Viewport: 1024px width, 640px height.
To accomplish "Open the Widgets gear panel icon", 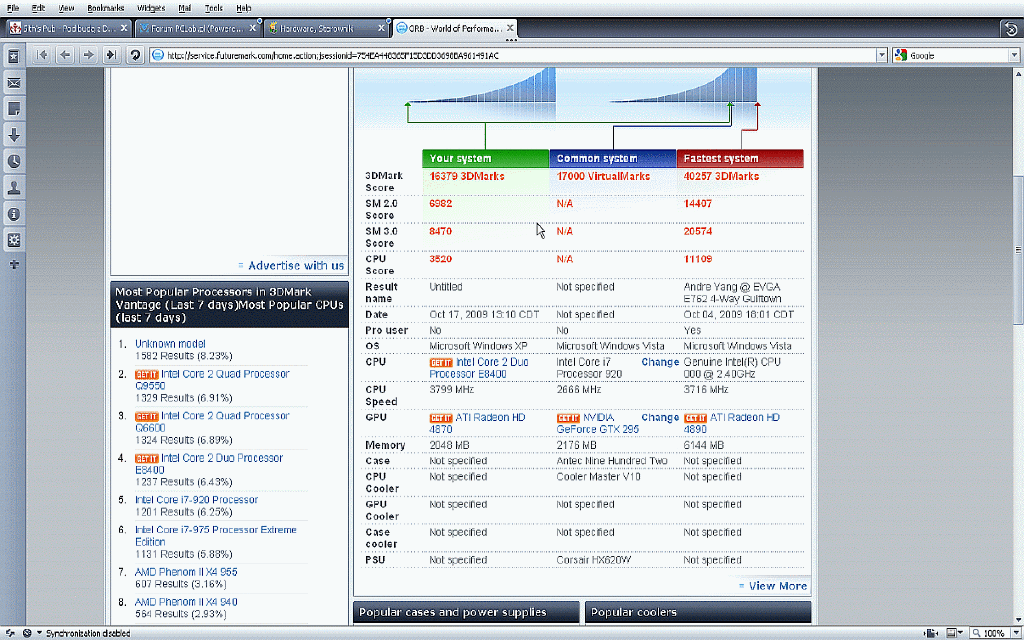I will (x=13, y=240).
